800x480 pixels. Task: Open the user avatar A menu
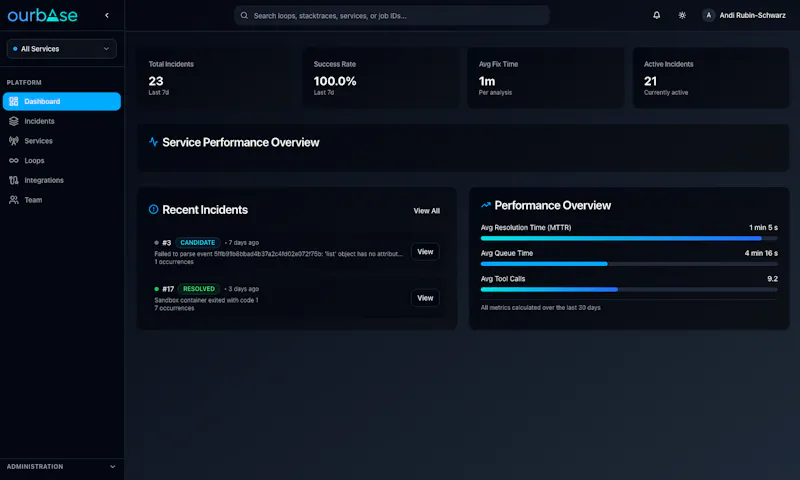tap(709, 15)
